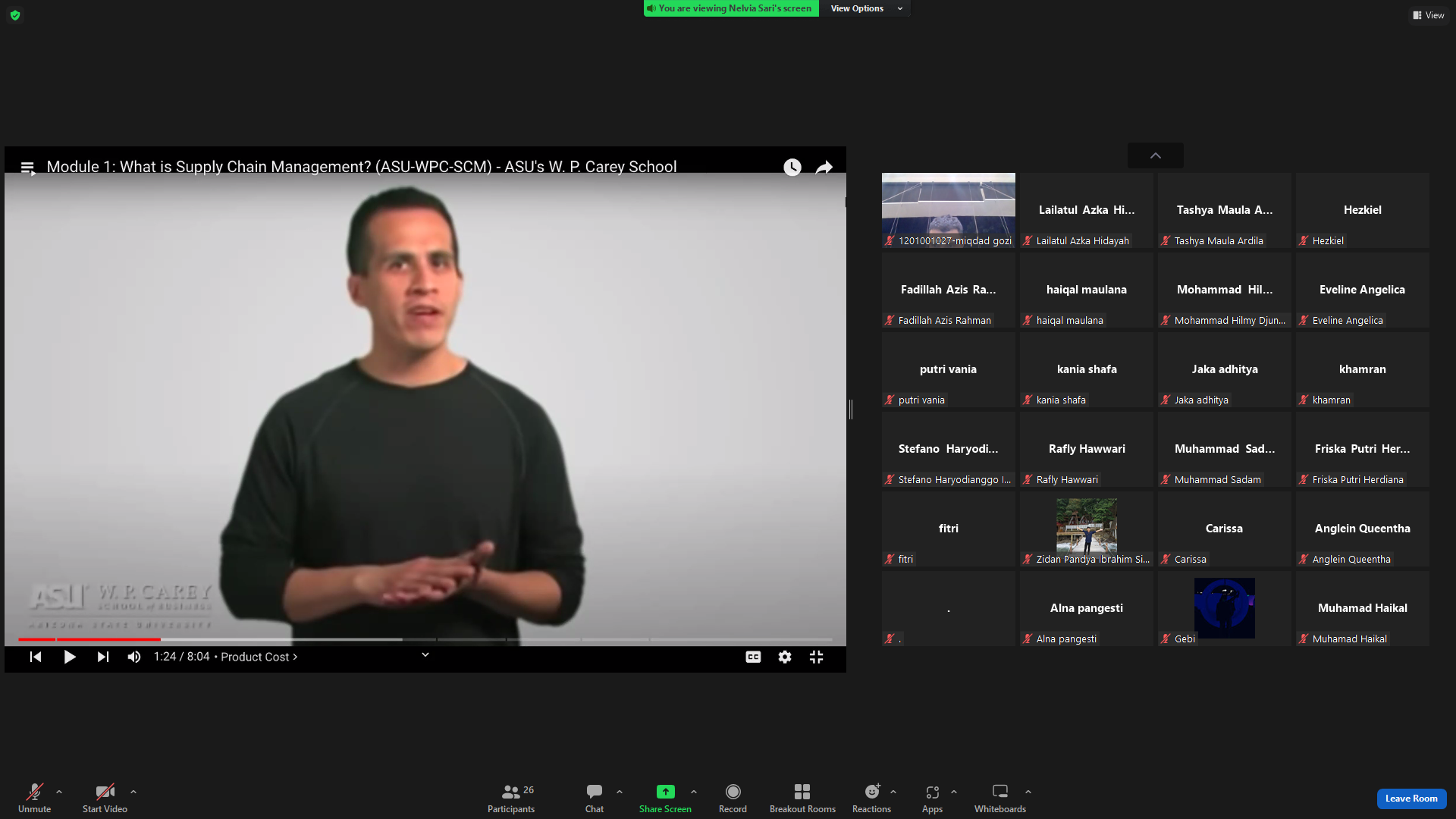Open the Chat panel
The height and width of the screenshot is (819, 1456).
(595, 798)
